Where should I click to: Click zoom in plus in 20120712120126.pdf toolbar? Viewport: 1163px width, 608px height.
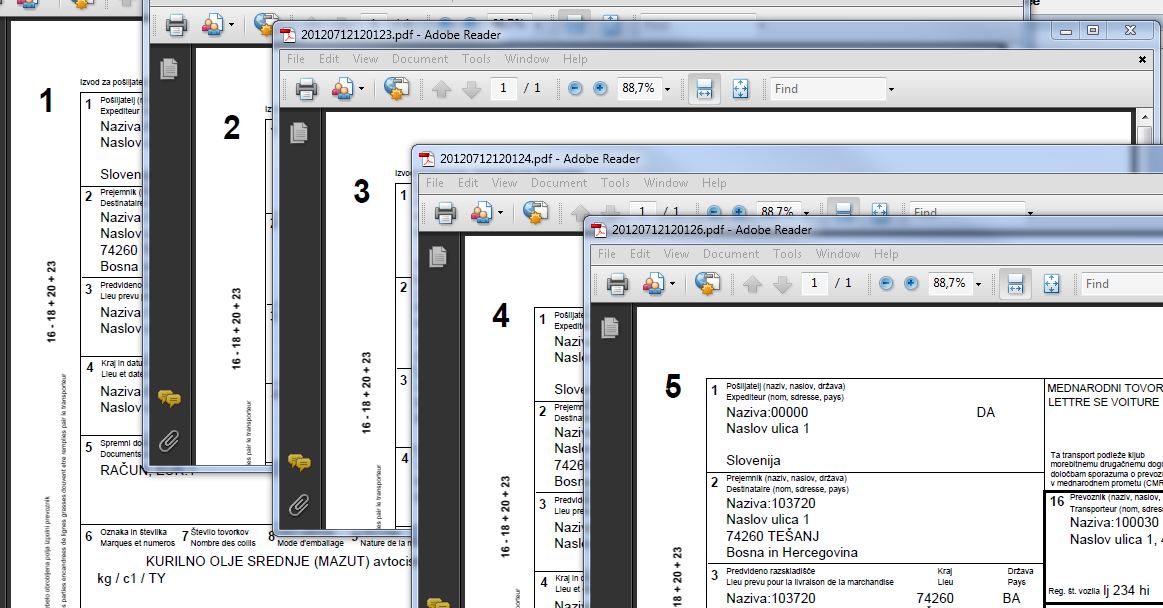[x=911, y=283]
